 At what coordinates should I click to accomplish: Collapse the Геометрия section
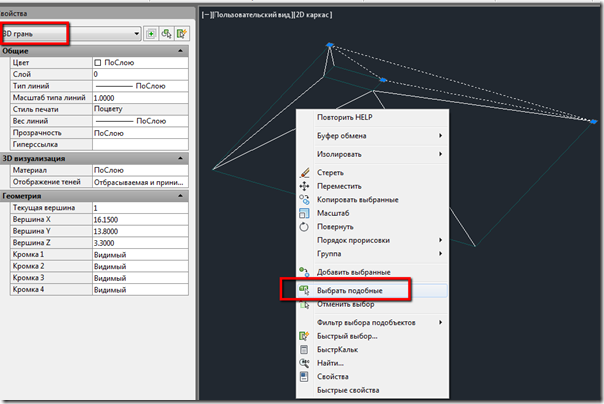click(180, 196)
